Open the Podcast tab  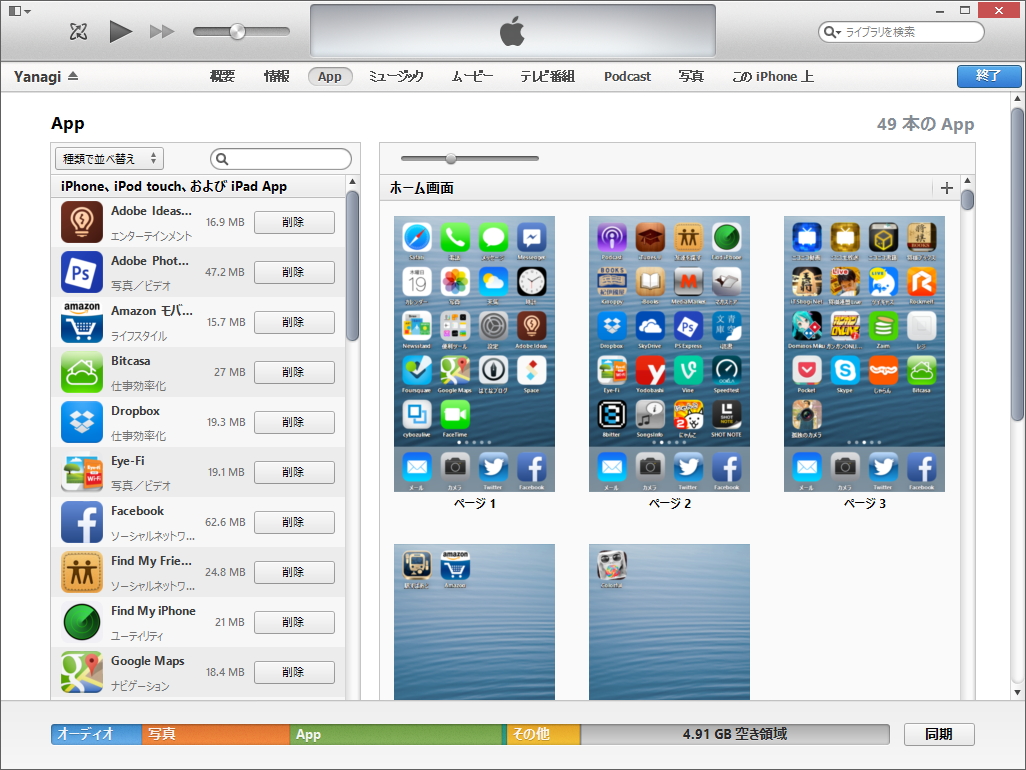point(627,75)
